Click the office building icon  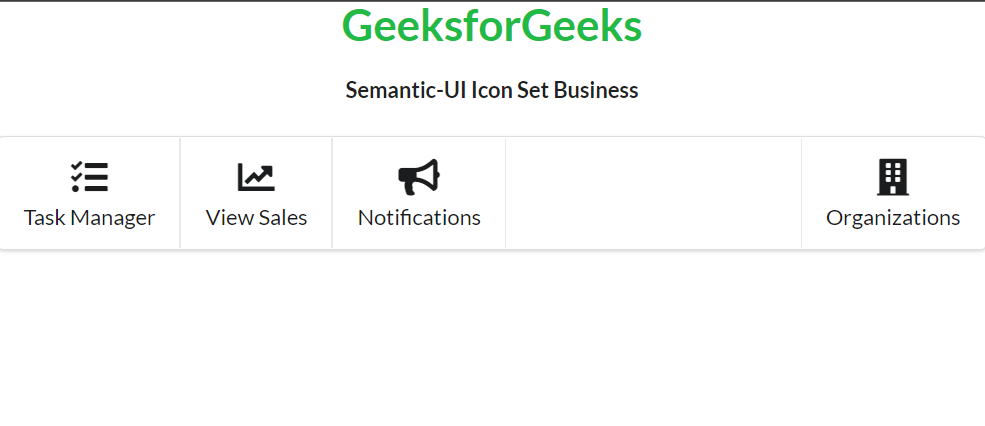point(893,177)
